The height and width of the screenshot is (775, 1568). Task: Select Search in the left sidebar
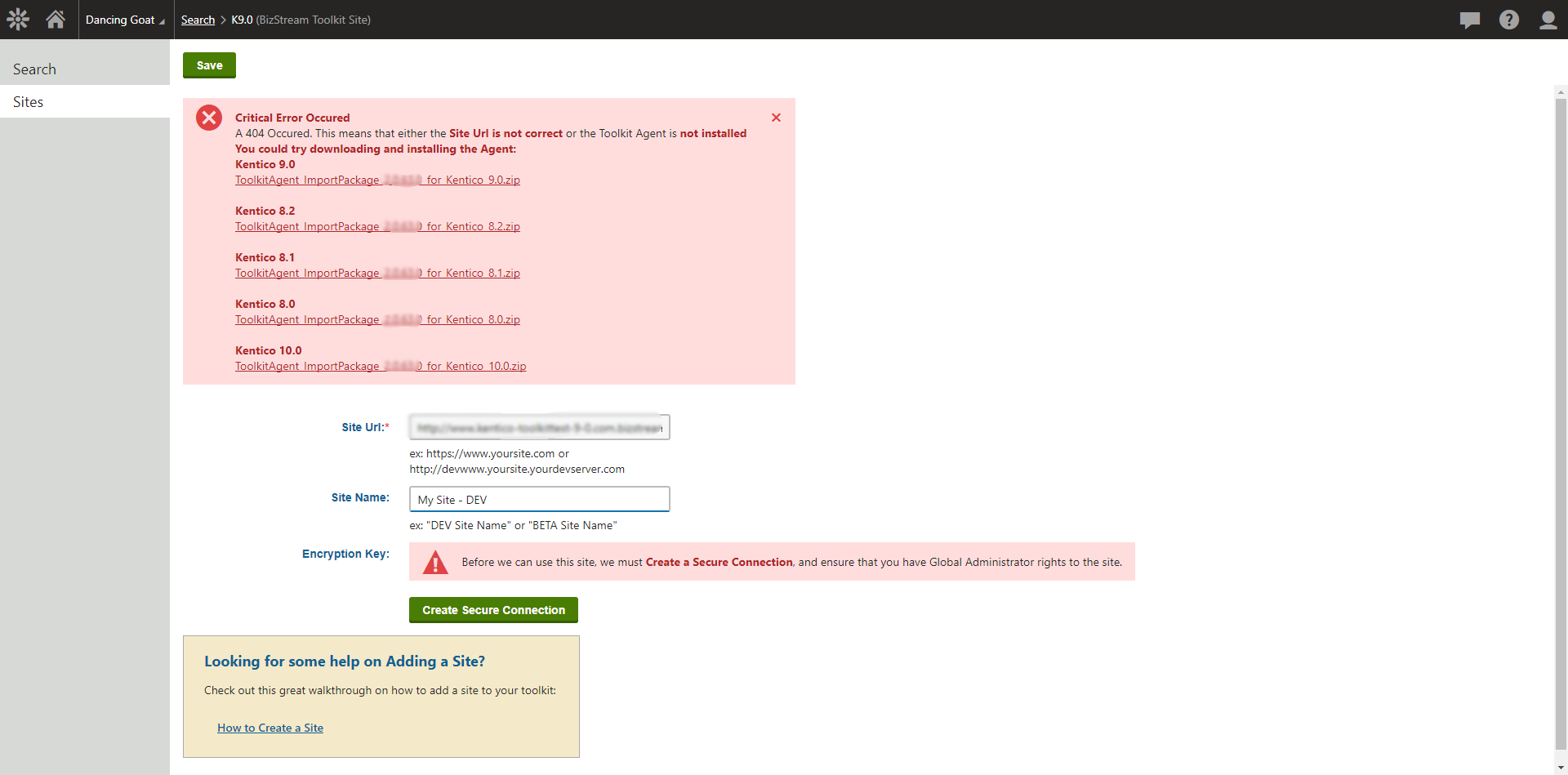pyautogui.click(x=85, y=69)
